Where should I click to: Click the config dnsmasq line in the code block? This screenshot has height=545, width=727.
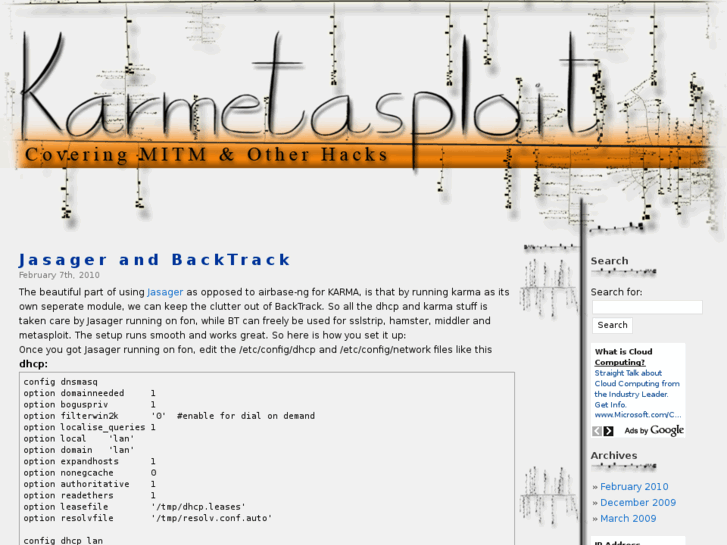pos(60,382)
